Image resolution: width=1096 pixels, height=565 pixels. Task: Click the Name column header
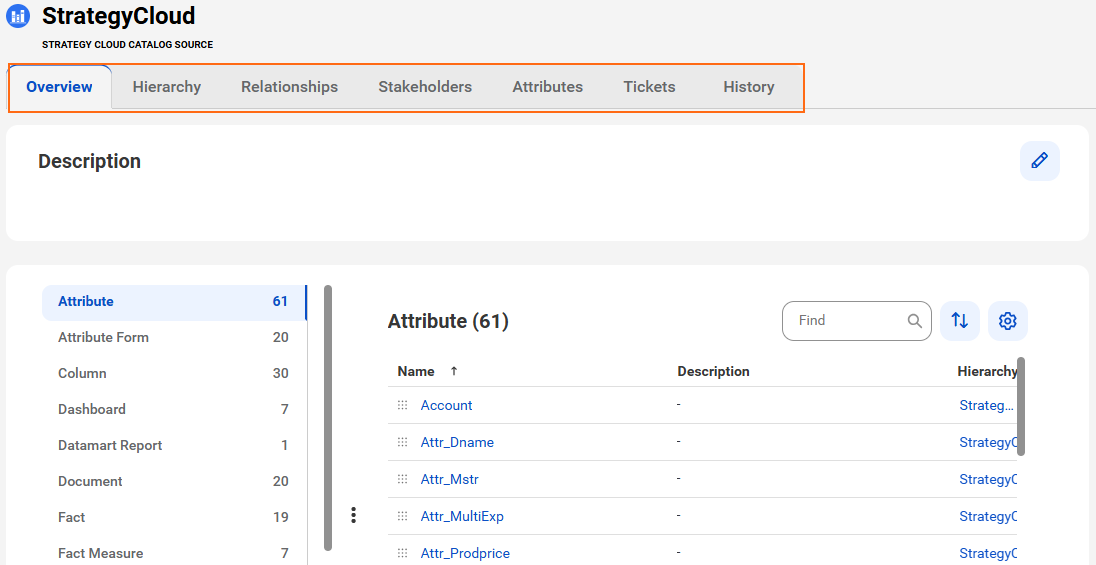[416, 371]
